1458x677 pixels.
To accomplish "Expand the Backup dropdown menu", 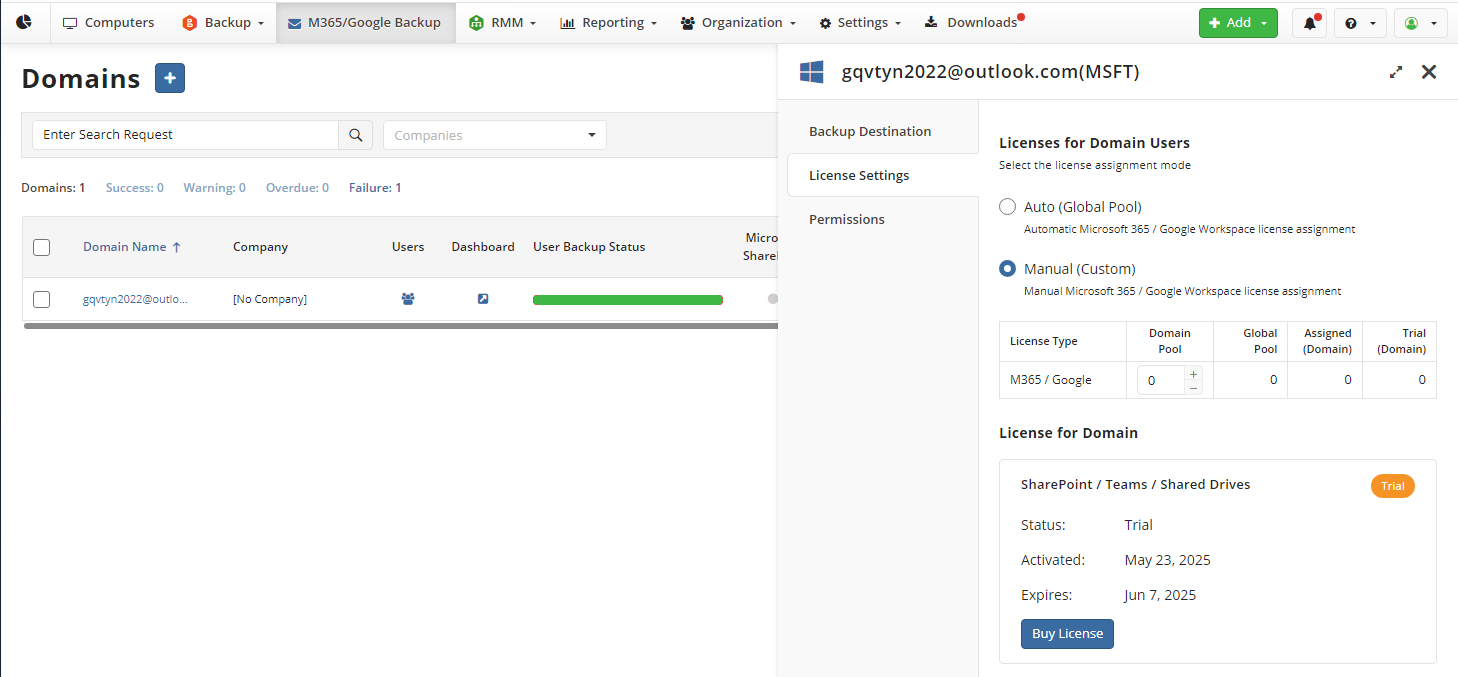I will tap(223, 22).
